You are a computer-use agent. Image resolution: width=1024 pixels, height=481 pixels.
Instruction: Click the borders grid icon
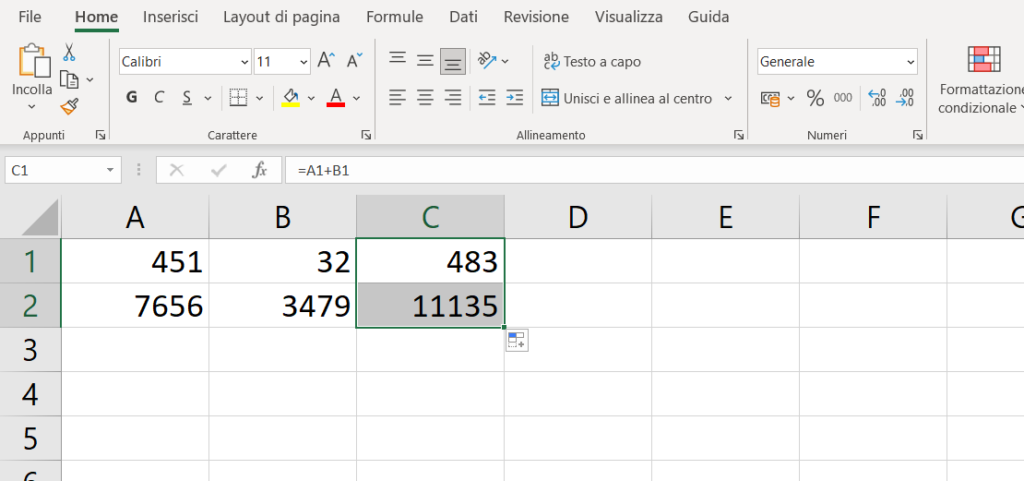coord(239,98)
